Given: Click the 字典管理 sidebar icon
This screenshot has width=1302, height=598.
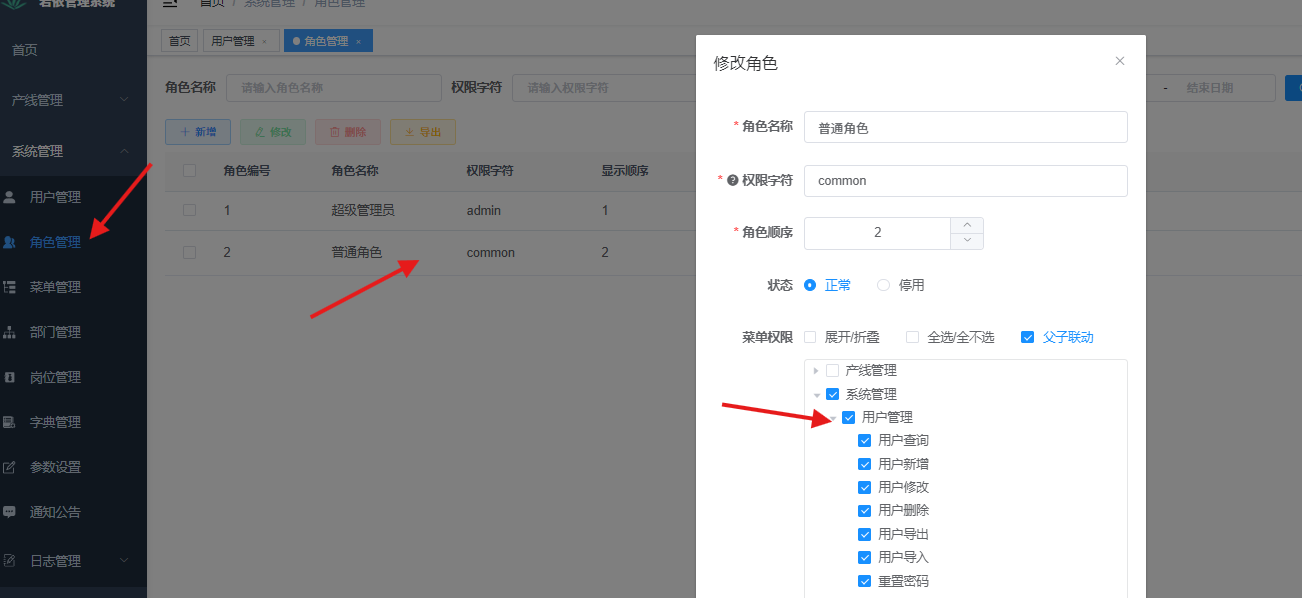Looking at the screenshot, I should click(10, 422).
